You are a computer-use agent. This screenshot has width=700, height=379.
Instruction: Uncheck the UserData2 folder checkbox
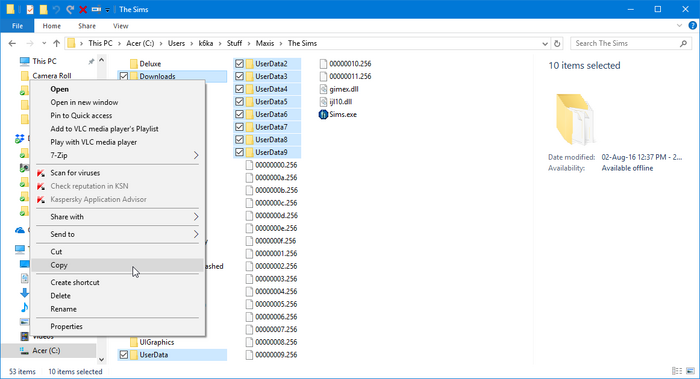coord(239,64)
